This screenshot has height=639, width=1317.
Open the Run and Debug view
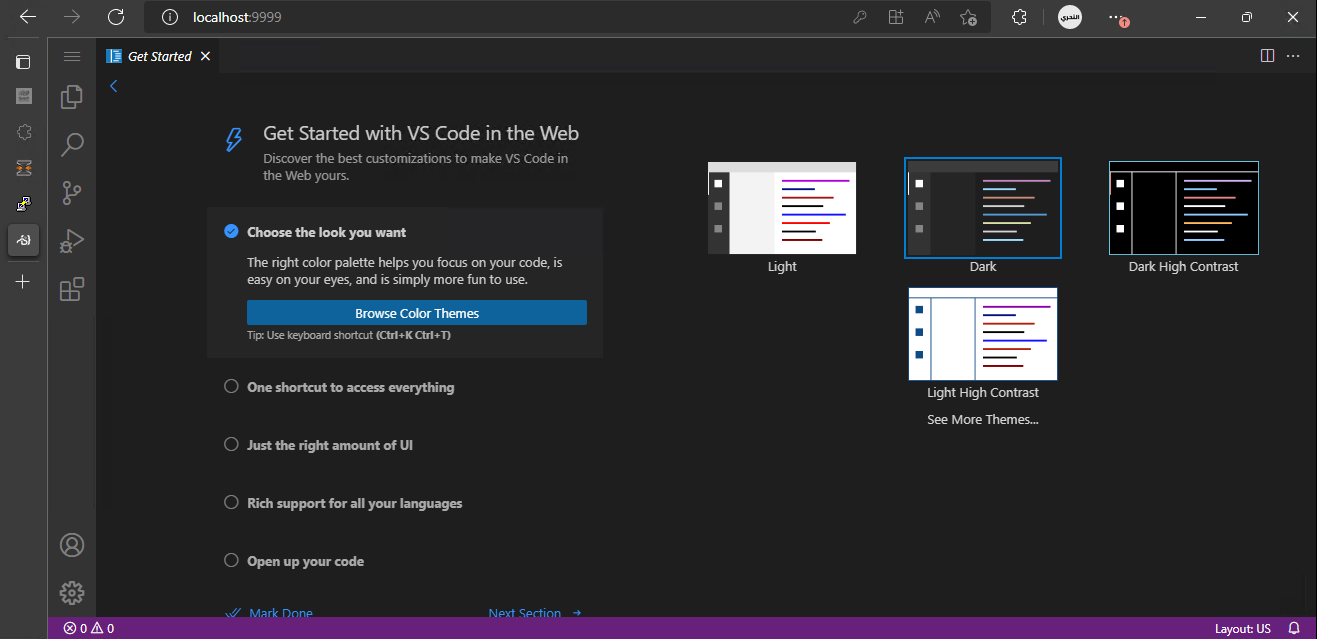(x=72, y=240)
